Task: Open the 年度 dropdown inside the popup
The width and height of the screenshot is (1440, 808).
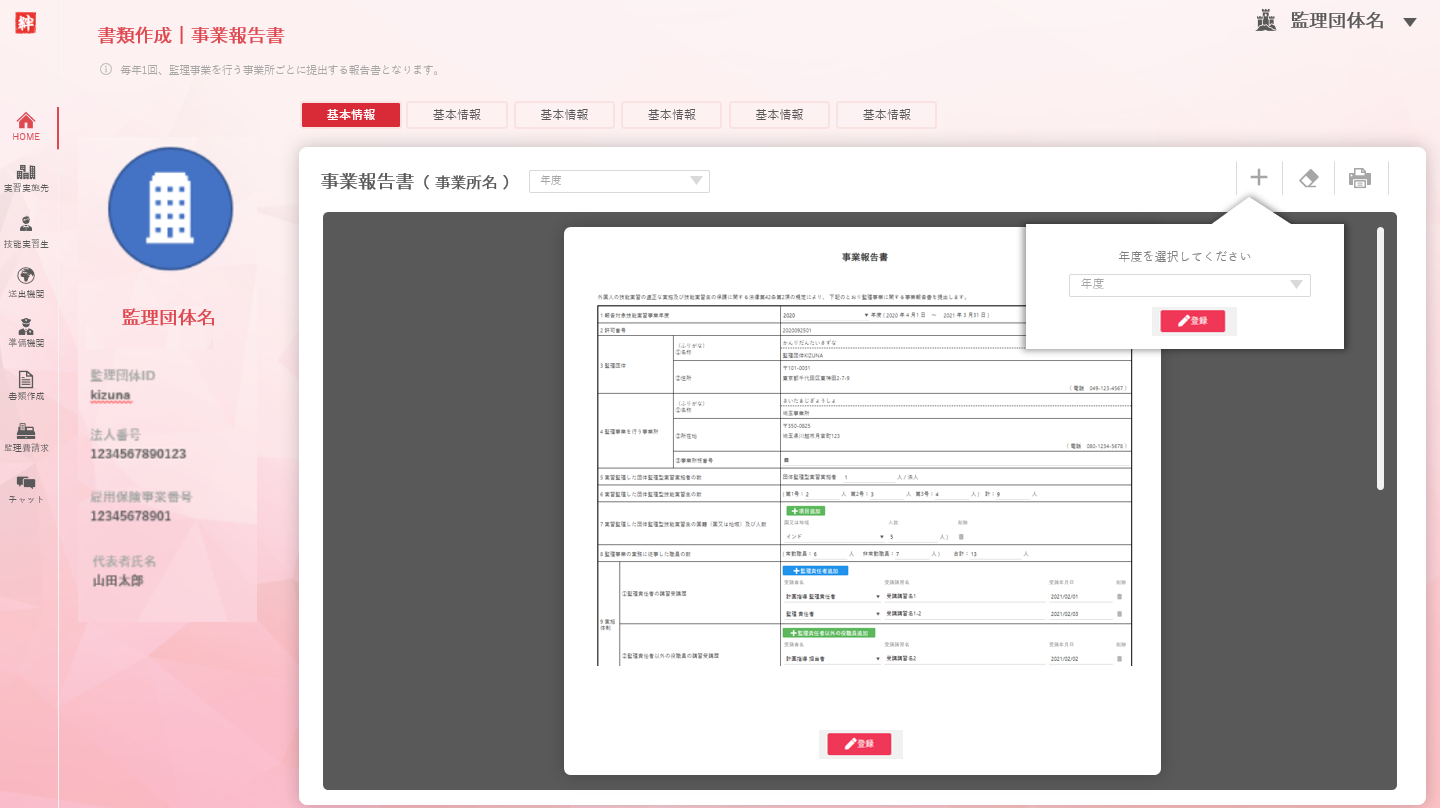Action: click(x=1189, y=285)
